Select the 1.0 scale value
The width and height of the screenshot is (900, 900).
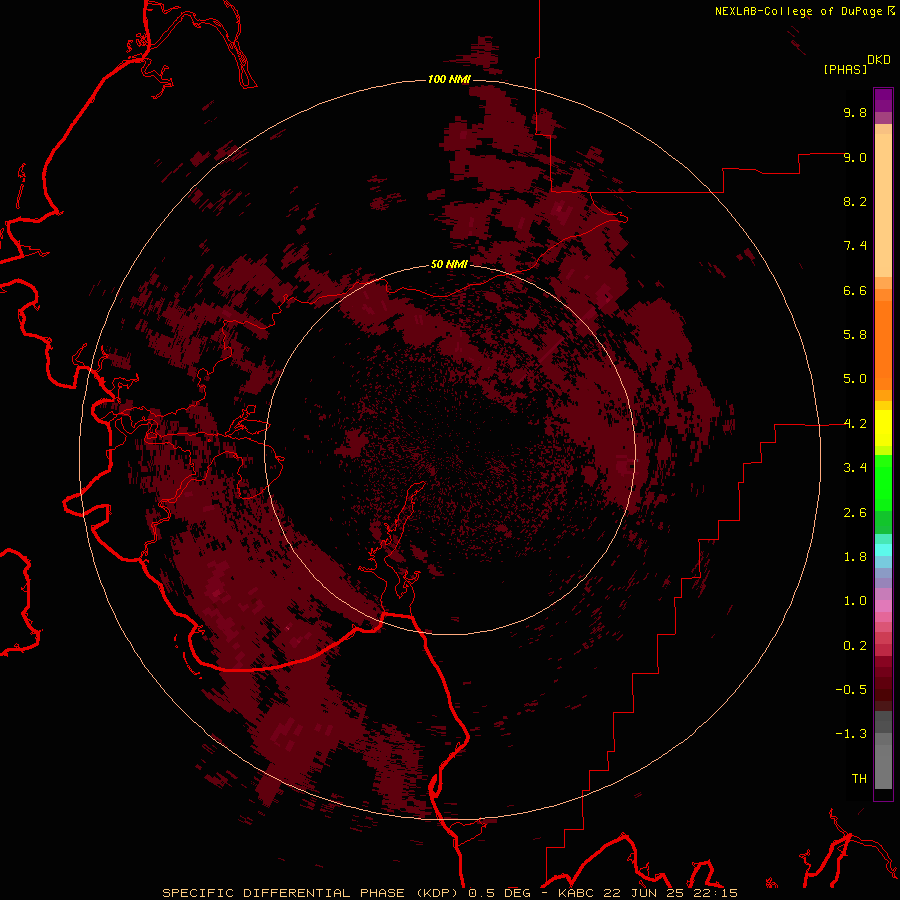855,601
